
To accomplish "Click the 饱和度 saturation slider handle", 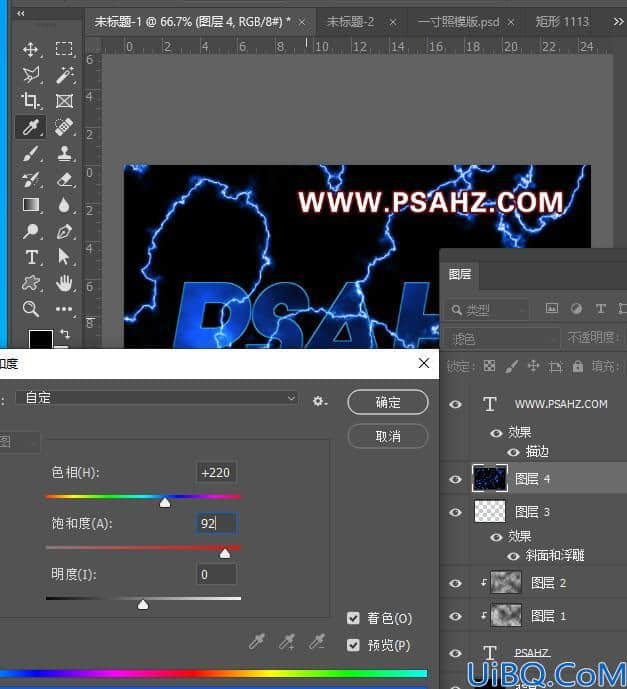I will [225, 553].
